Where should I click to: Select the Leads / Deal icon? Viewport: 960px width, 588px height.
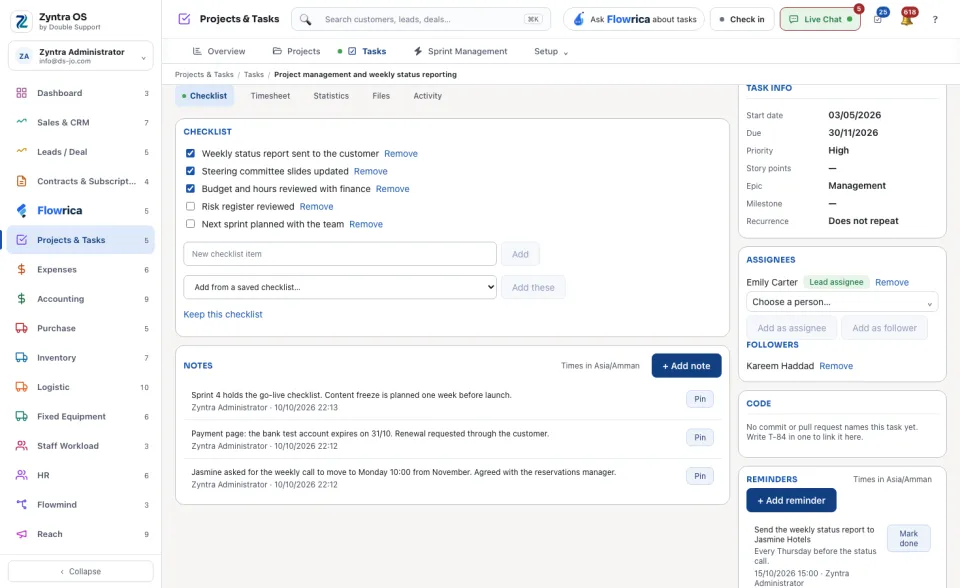pos(21,151)
